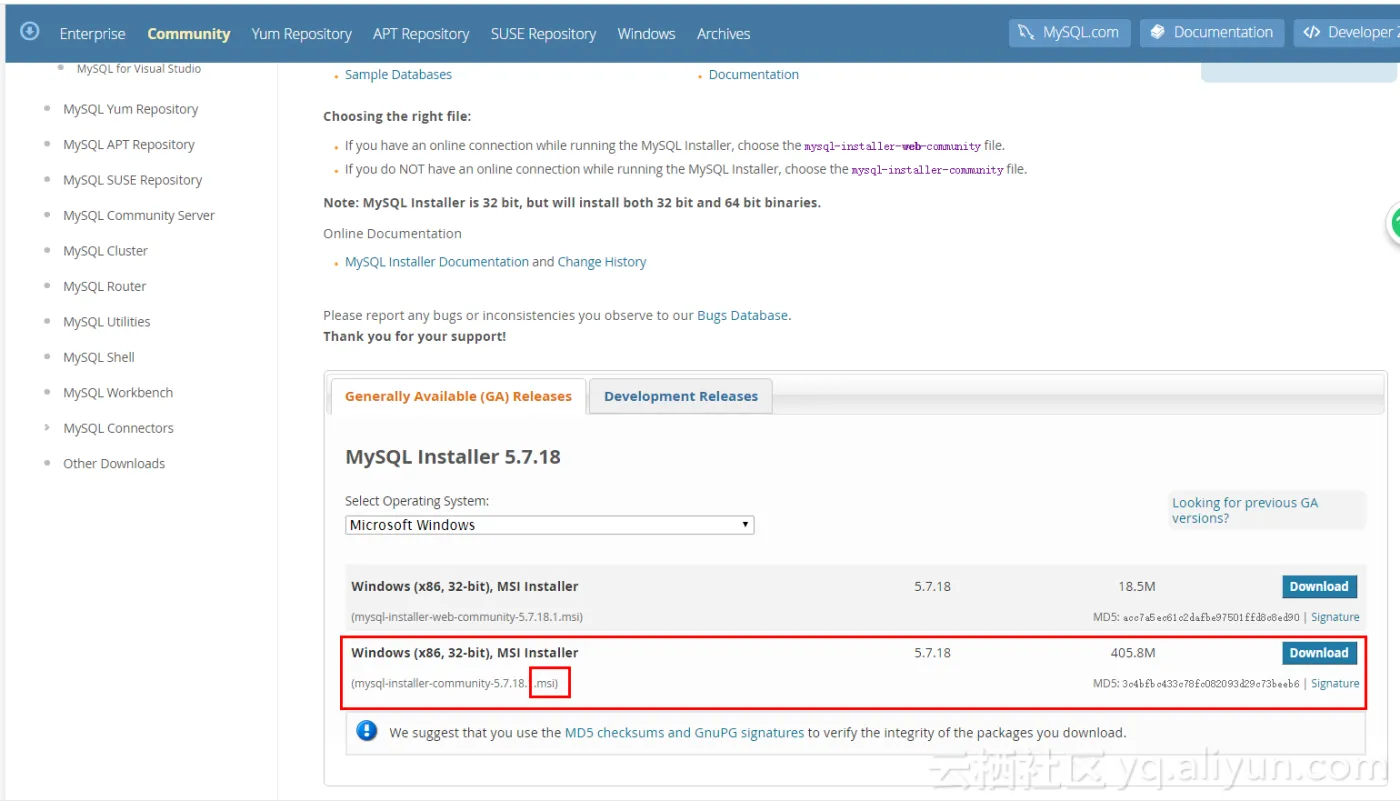
Task: Open MySQL Utilities sidebar link
Action: (x=107, y=322)
